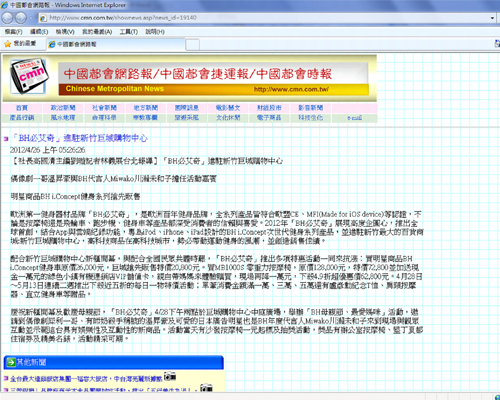Screen dimensions: 500x400
Task: Open the e-mail link in the navigation bar
Action: pos(354,118)
